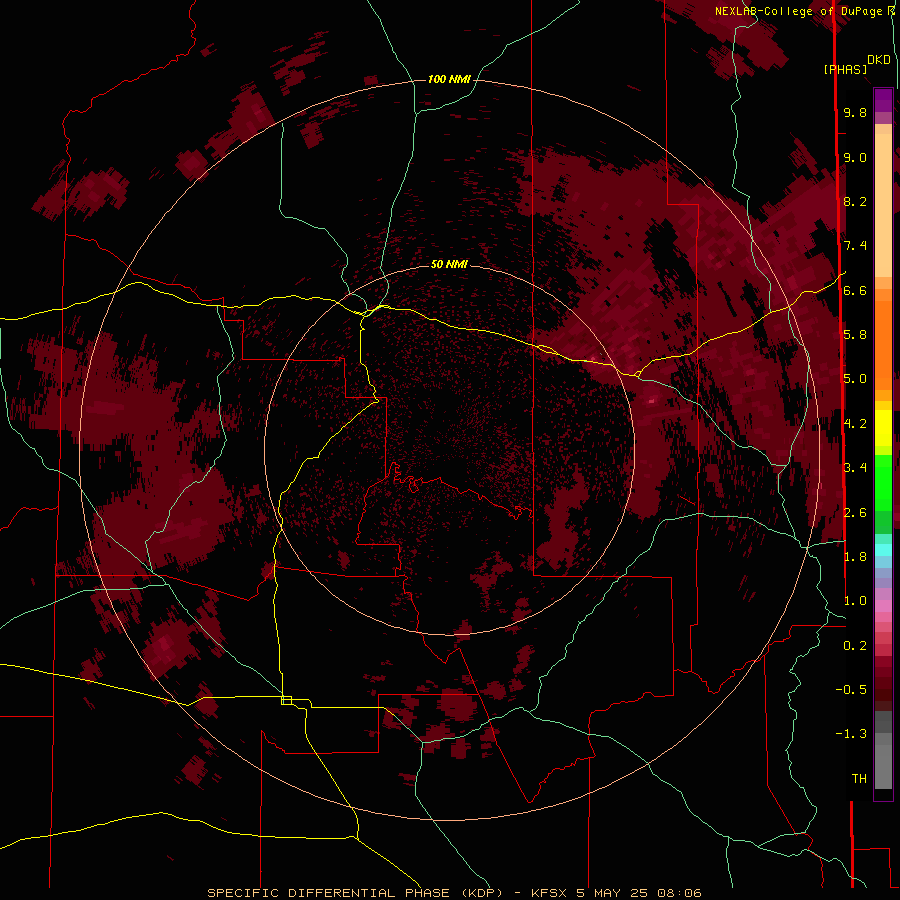Click the "8.2" scale value
This screenshot has width=900, height=900.
pyautogui.click(x=855, y=201)
